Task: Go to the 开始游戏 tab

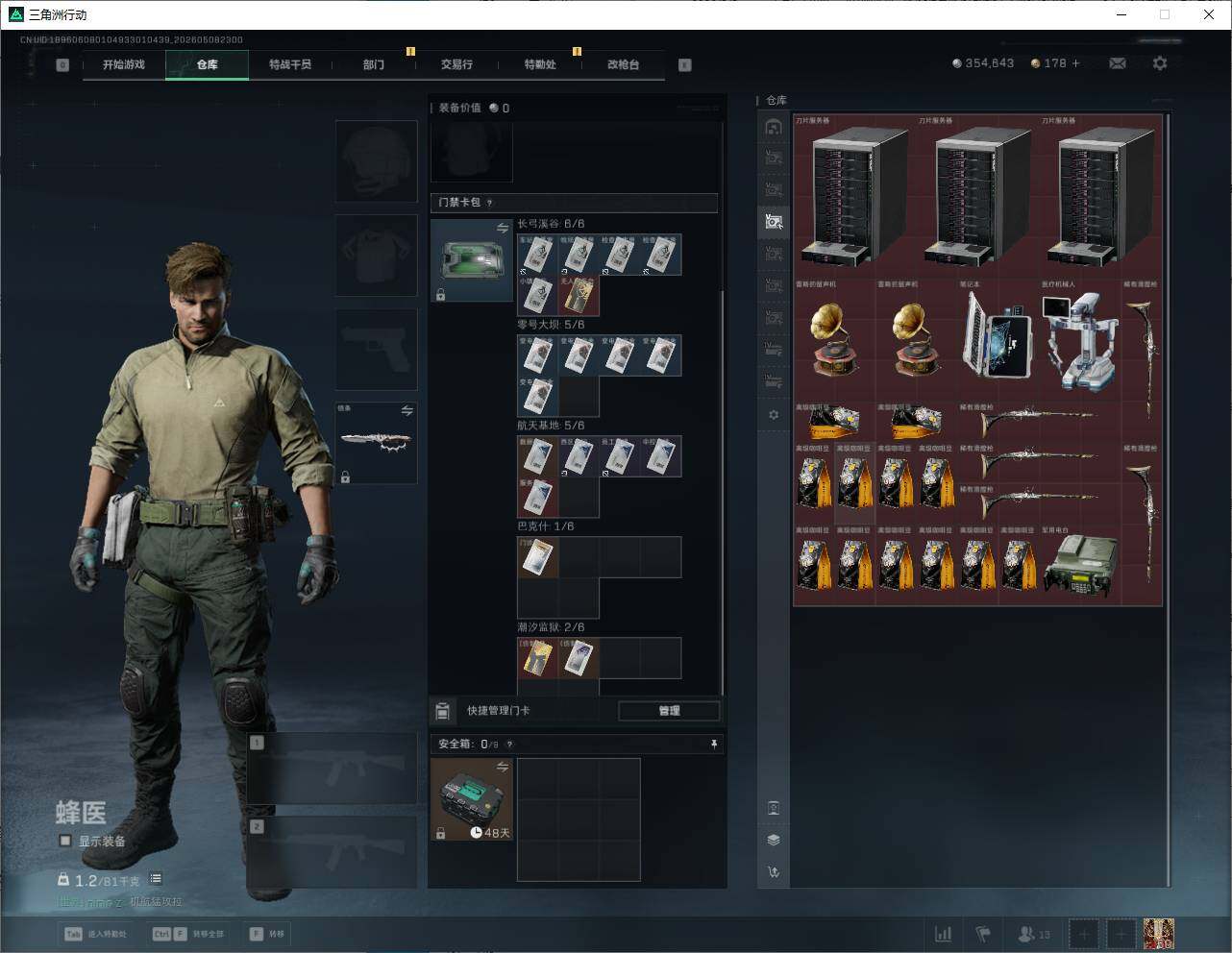Action: click(x=124, y=64)
